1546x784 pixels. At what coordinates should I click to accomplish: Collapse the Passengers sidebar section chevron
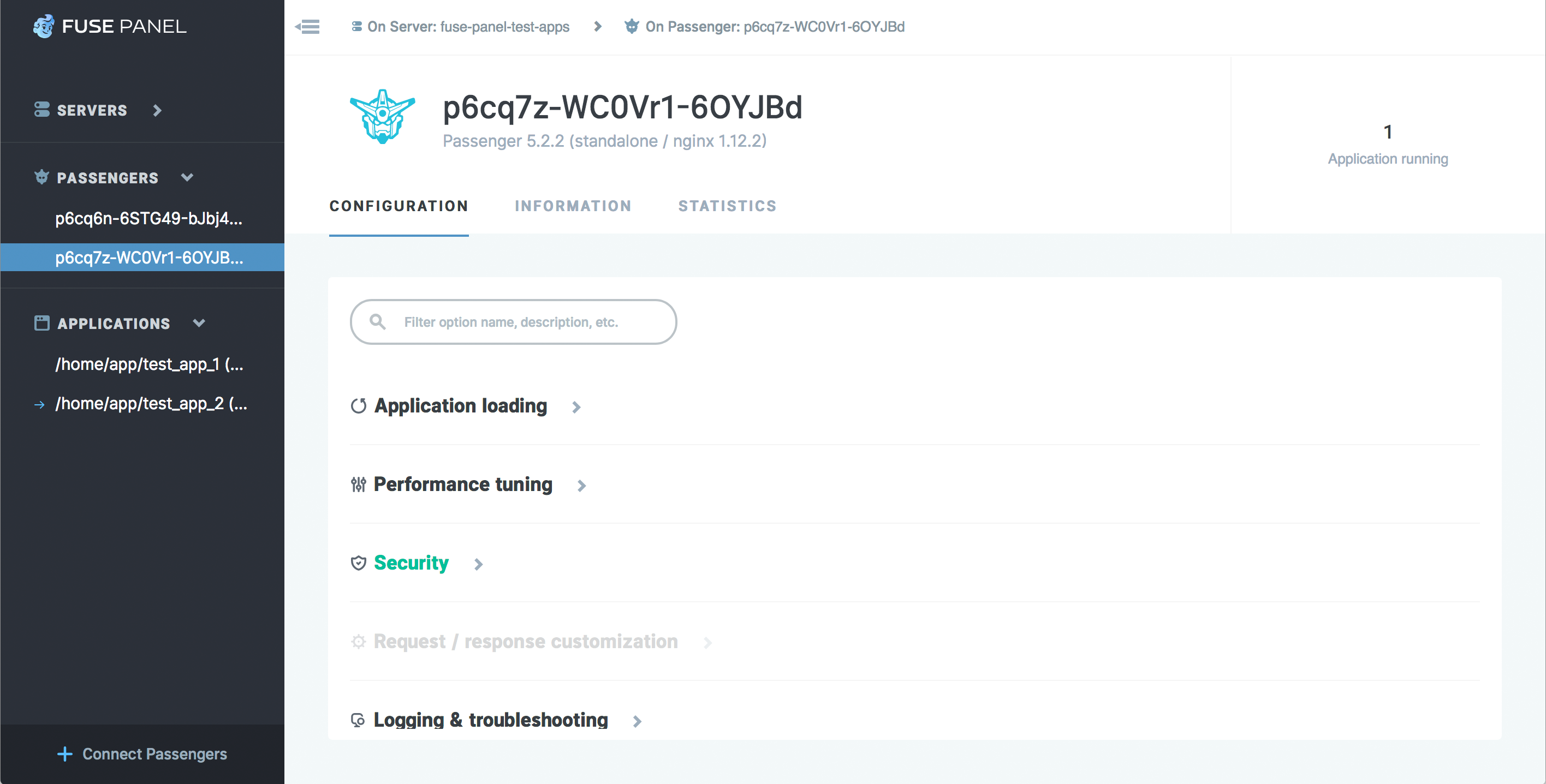coord(187,177)
